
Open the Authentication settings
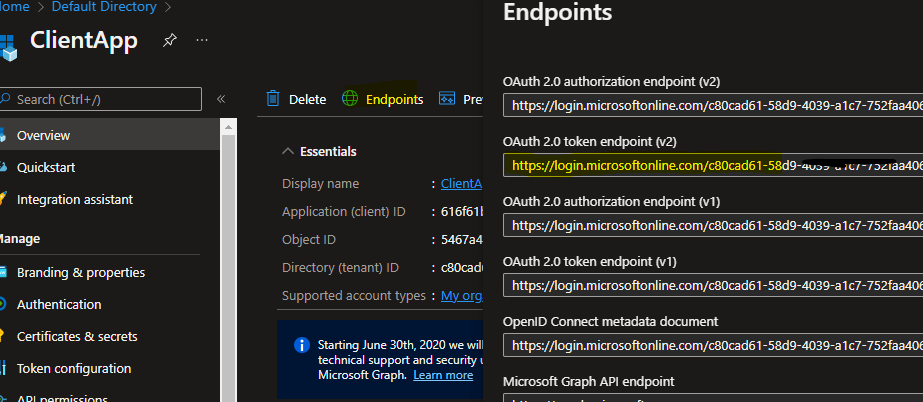59,304
